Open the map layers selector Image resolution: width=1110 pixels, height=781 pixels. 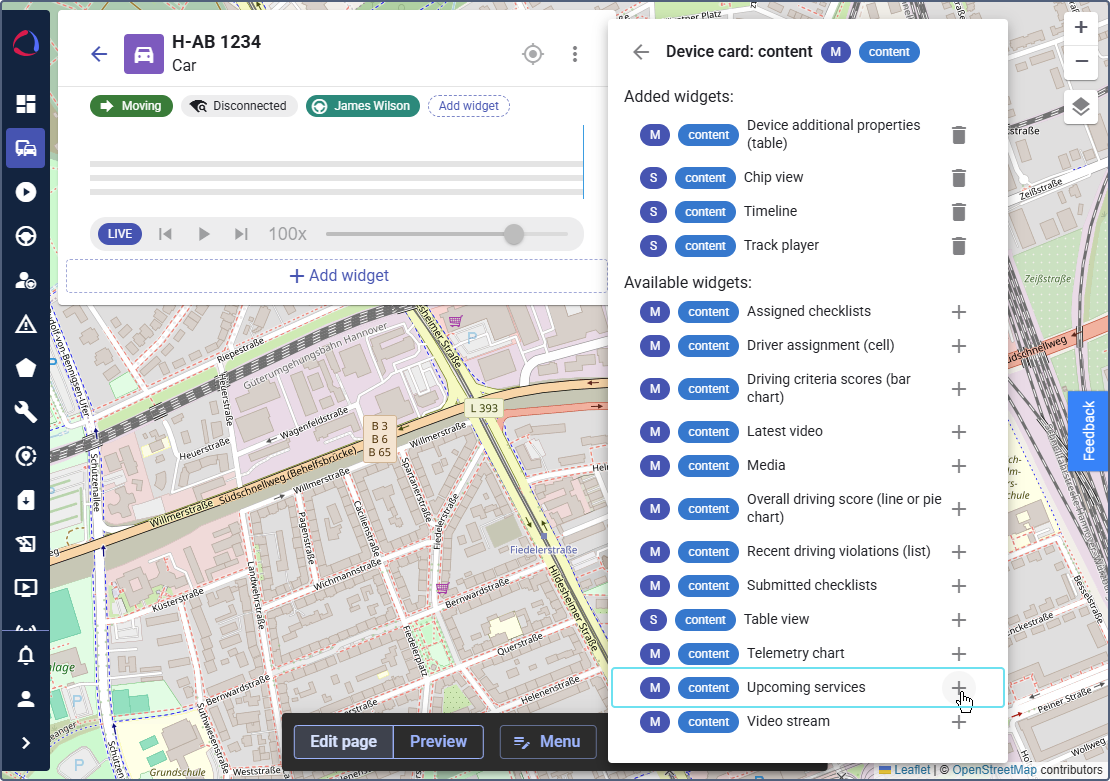pyautogui.click(x=1081, y=107)
